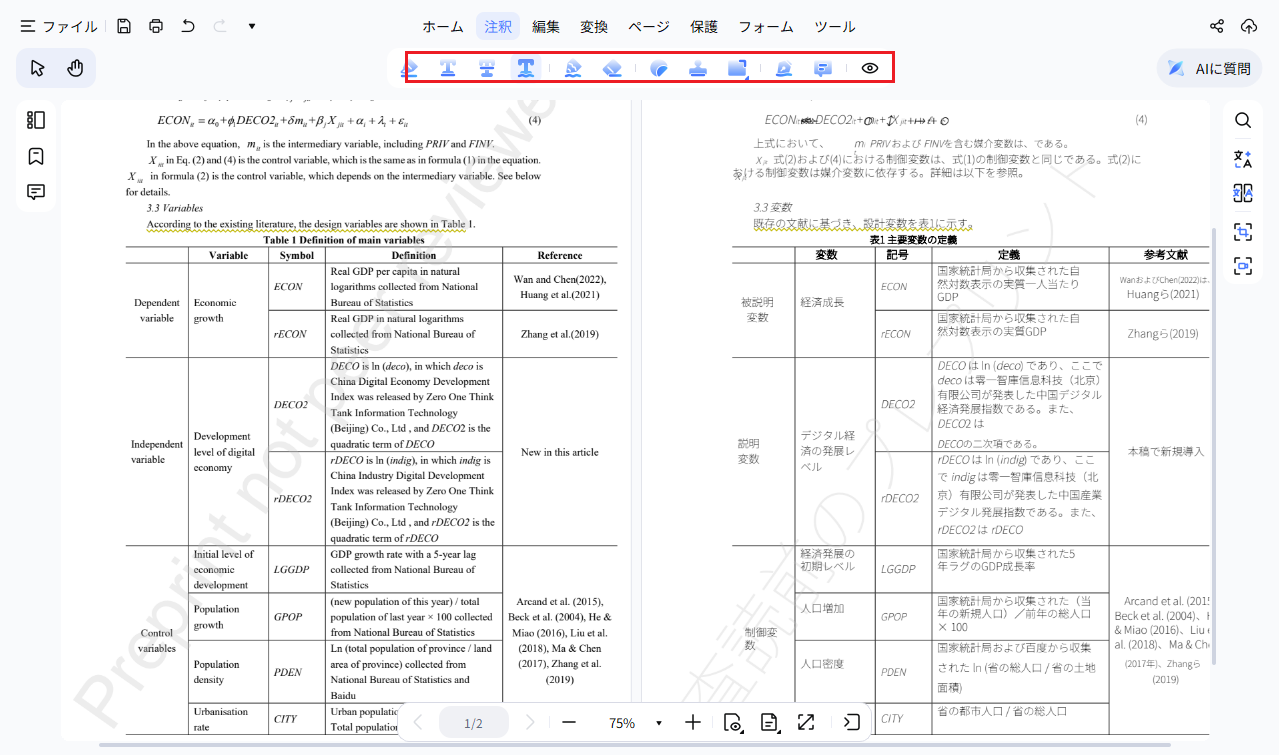The image size is (1279, 755).
Task: Click the screenshot capture icon
Action: (x=1243, y=266)
